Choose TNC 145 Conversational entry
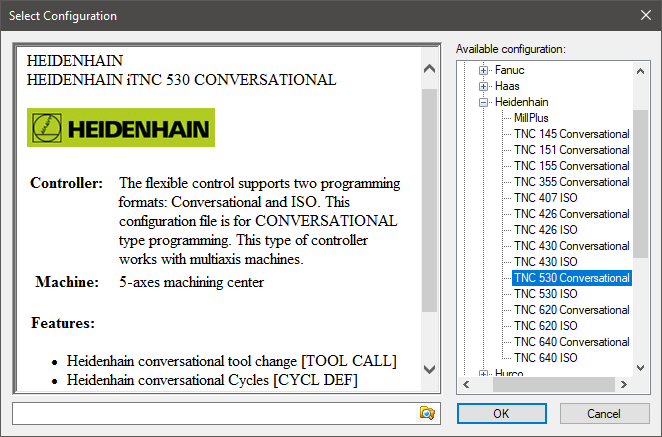Image resolution: width=662 pixels, height=437 pixels. click(572, 134)
